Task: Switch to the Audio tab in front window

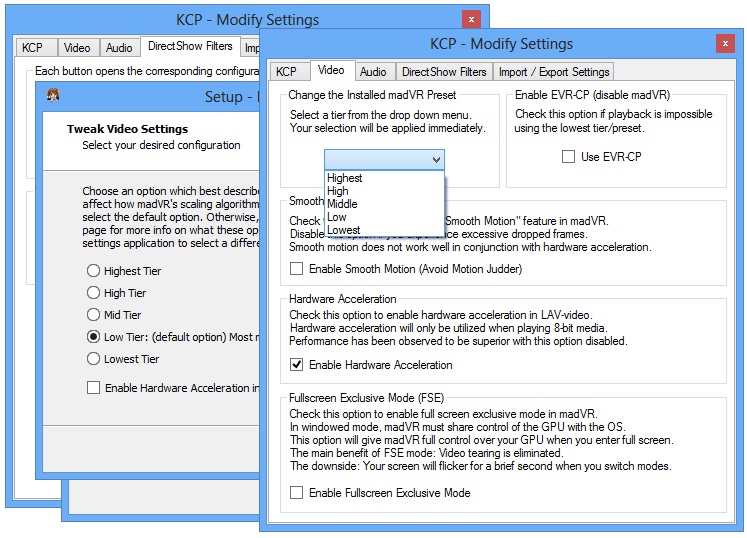Action: 373,72
